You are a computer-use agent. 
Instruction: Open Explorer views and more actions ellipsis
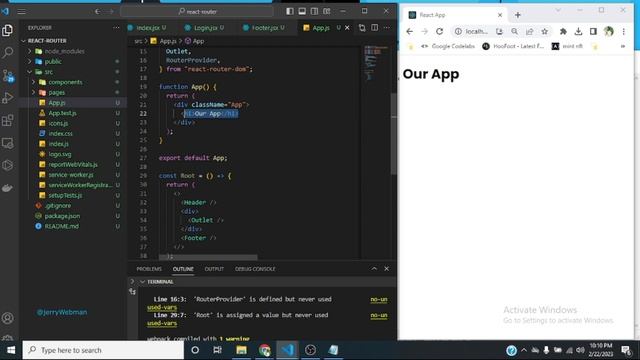116,27
